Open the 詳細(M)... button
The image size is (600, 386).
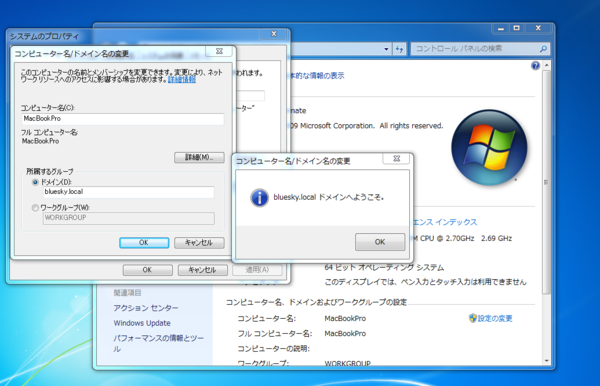(x=199, y=157)
